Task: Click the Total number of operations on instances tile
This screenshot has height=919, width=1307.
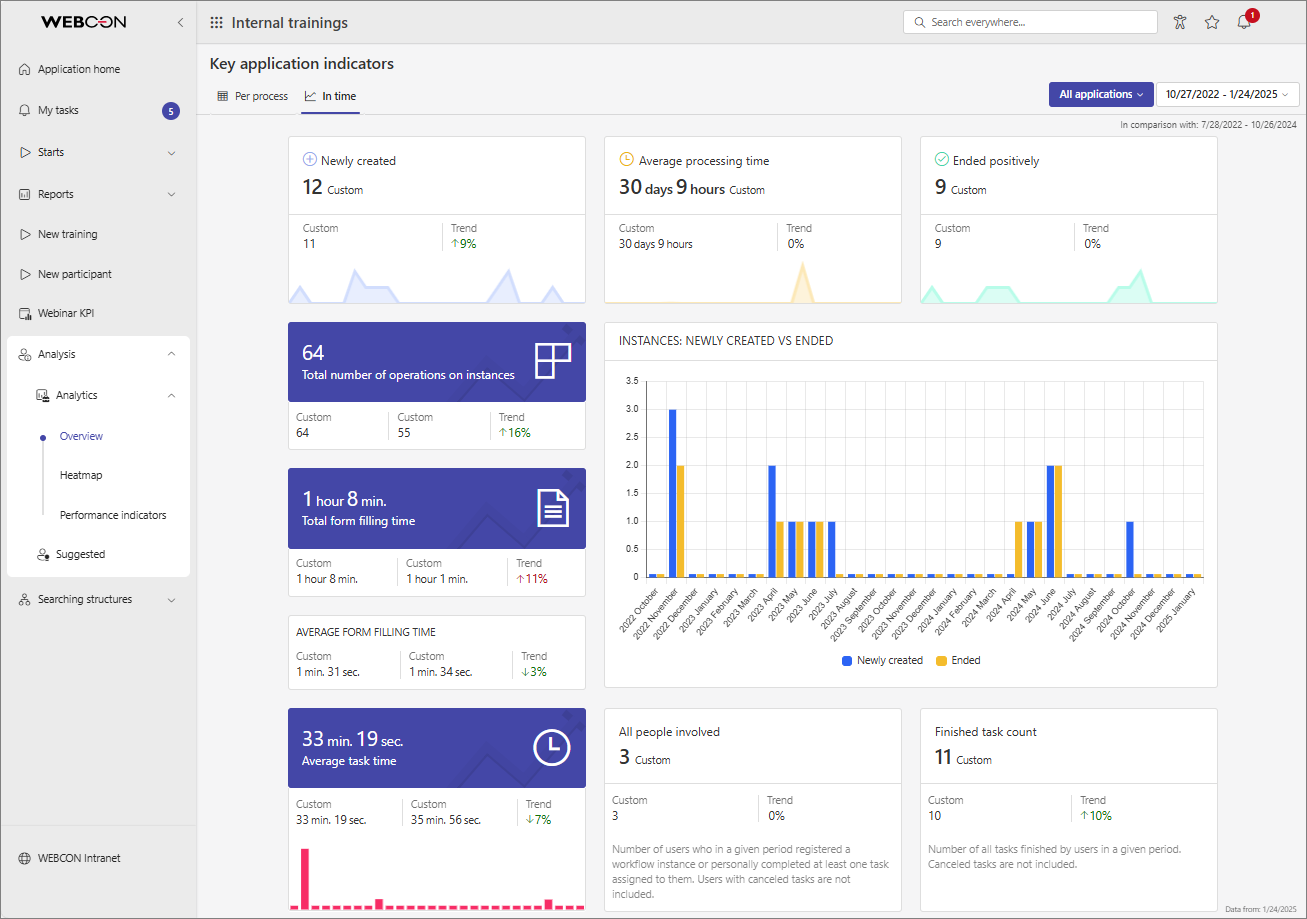Action: [x=437, y=362]
